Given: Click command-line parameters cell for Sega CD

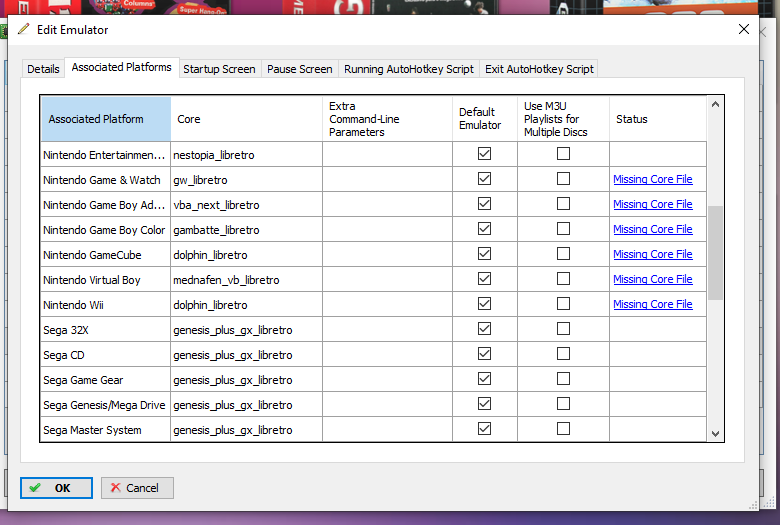Looking at the screenshot, I should tap(388, 355).
